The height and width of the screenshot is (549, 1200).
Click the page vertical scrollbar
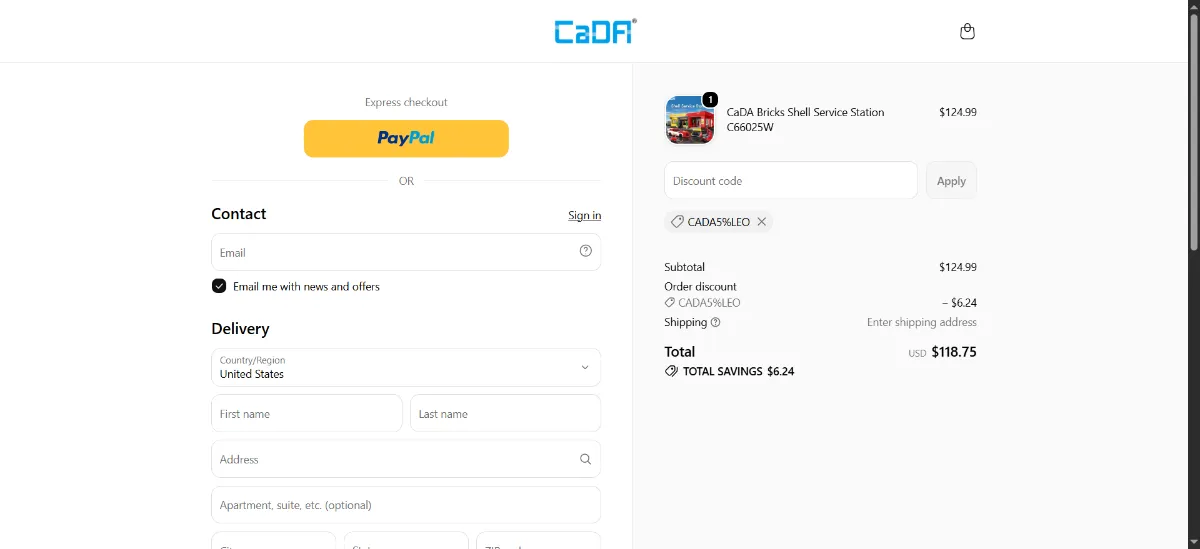(1193, 130)
